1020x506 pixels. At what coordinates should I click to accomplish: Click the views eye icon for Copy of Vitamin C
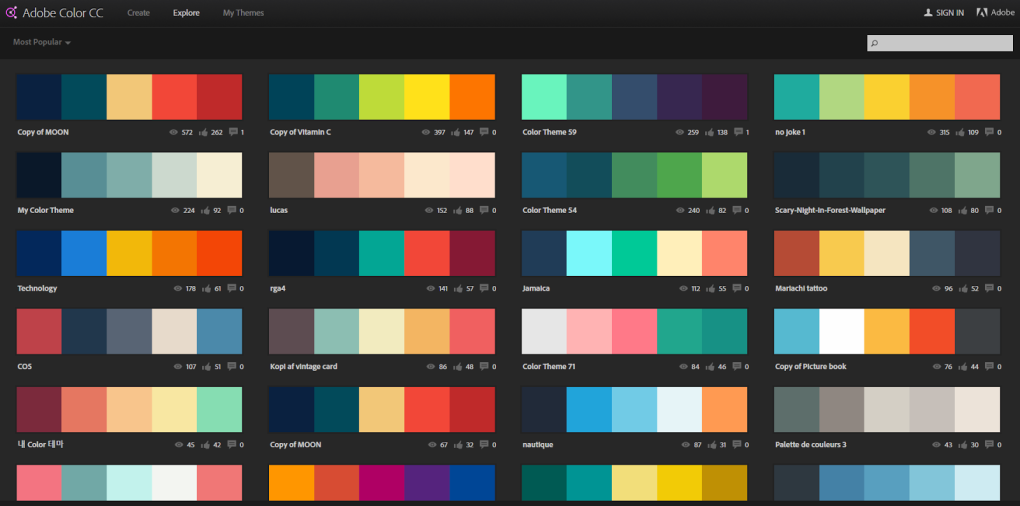tap(426, 132)
